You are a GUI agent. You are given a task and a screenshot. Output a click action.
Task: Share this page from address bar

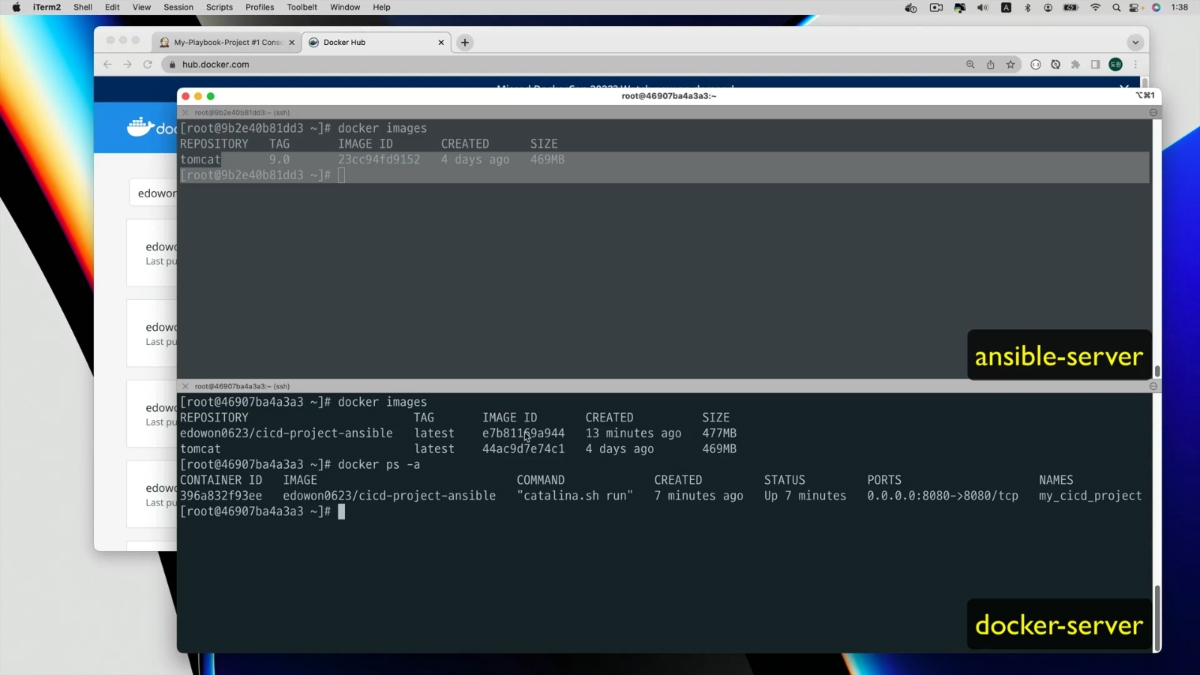[x=990, y=64]
